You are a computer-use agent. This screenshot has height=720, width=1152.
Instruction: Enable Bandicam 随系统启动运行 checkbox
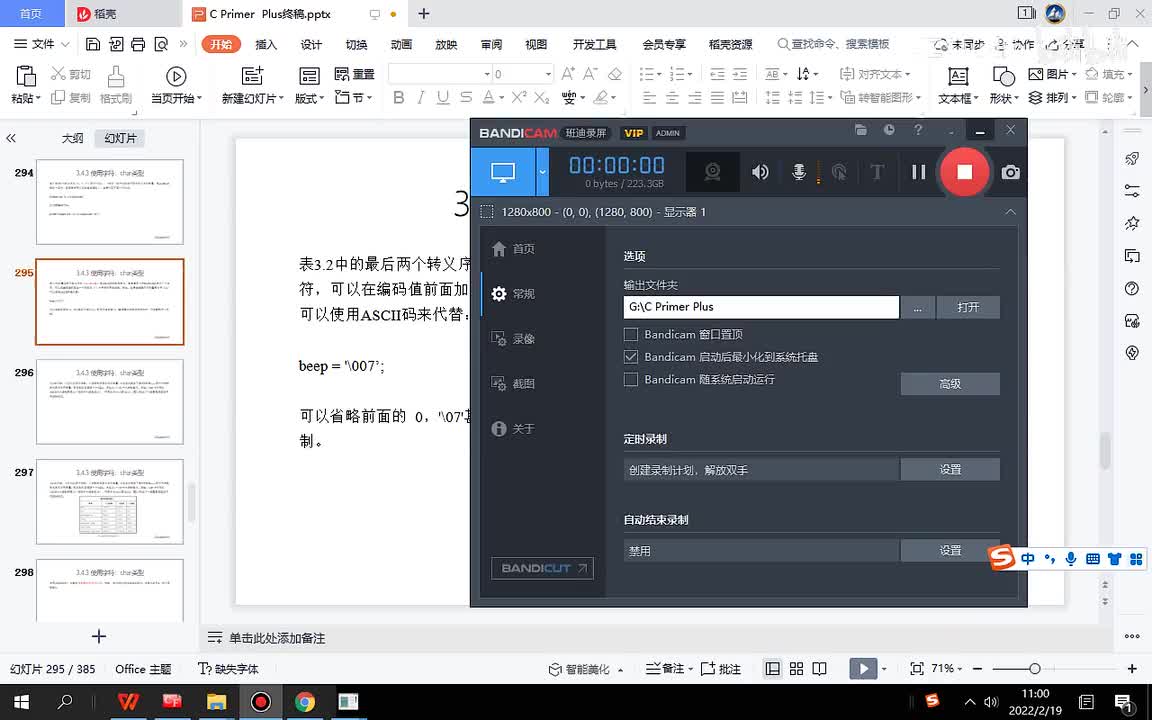(630, 380)
